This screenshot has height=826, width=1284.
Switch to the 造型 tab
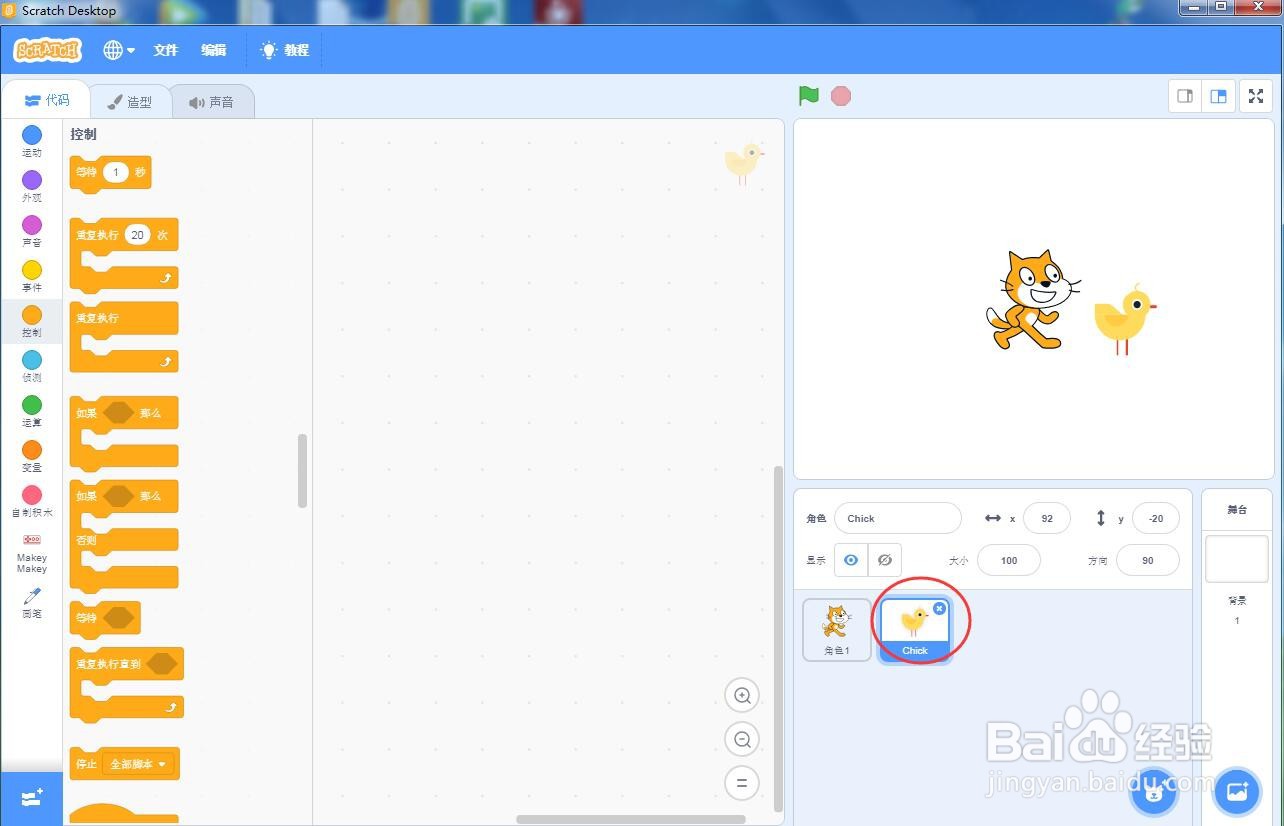pos(130,102)
